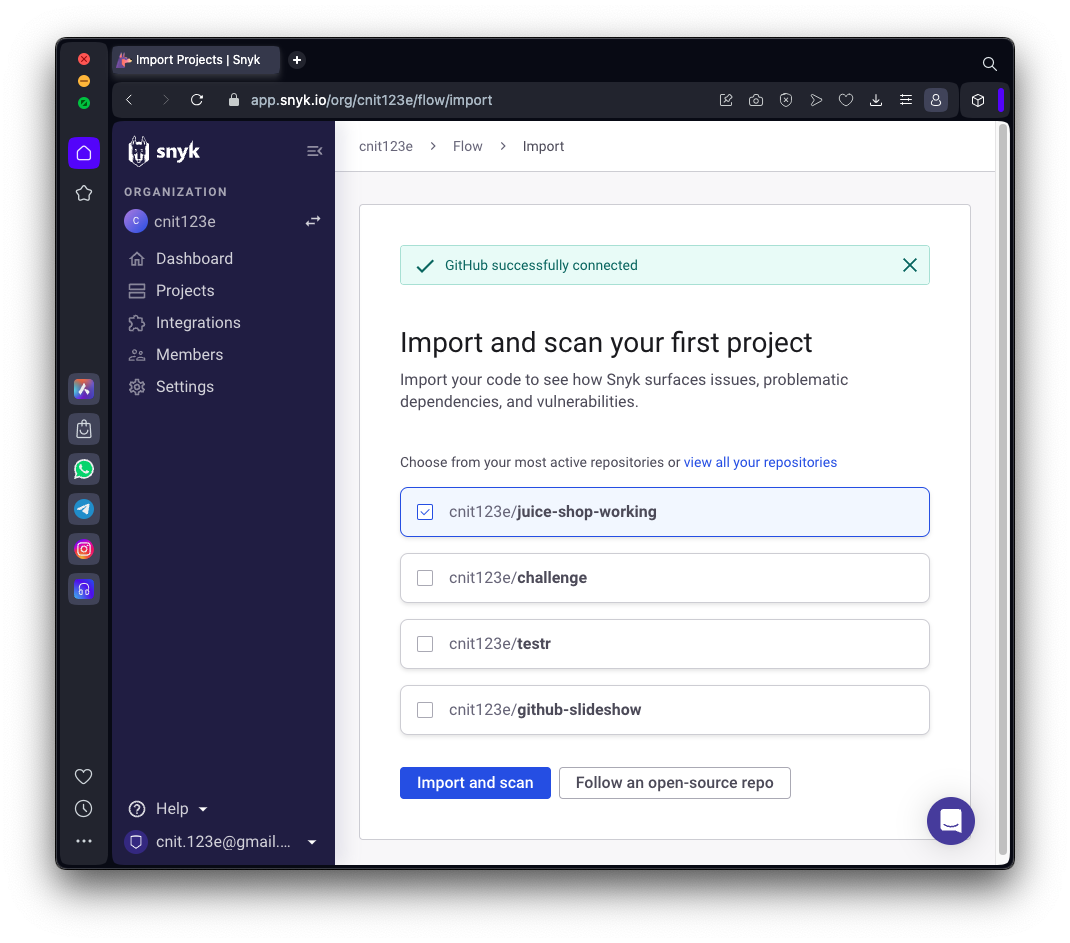Check the cnit123e/challenge repository checkbox
Viewport: 1070px width, 943px height.
point(425,578)
